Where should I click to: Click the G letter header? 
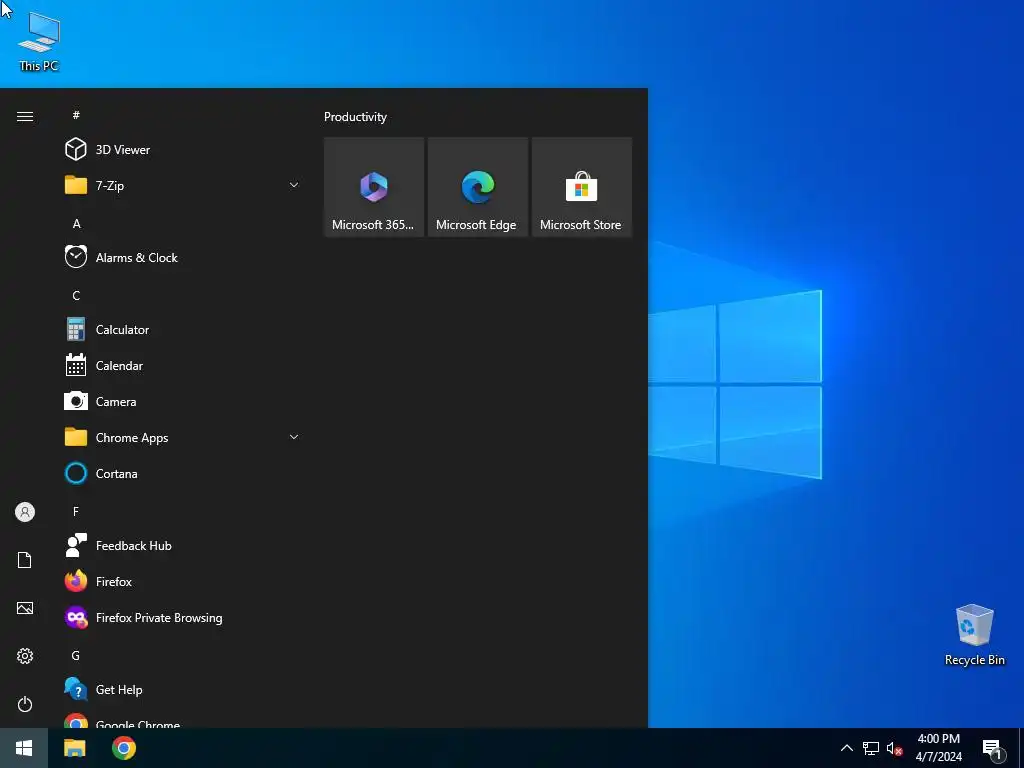(76, 655)
